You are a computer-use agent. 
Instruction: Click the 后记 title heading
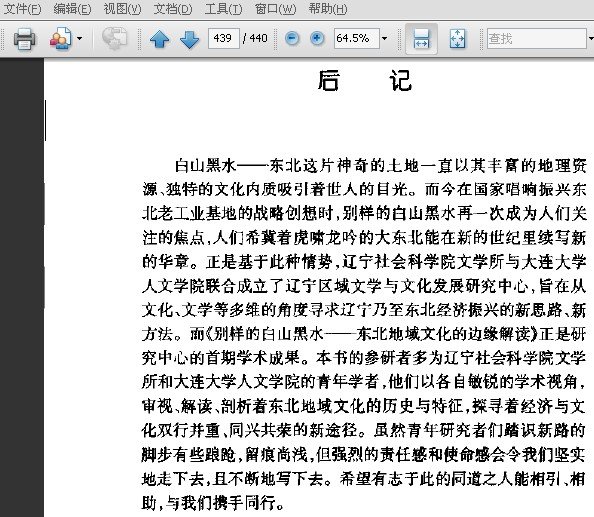point(364,81)
